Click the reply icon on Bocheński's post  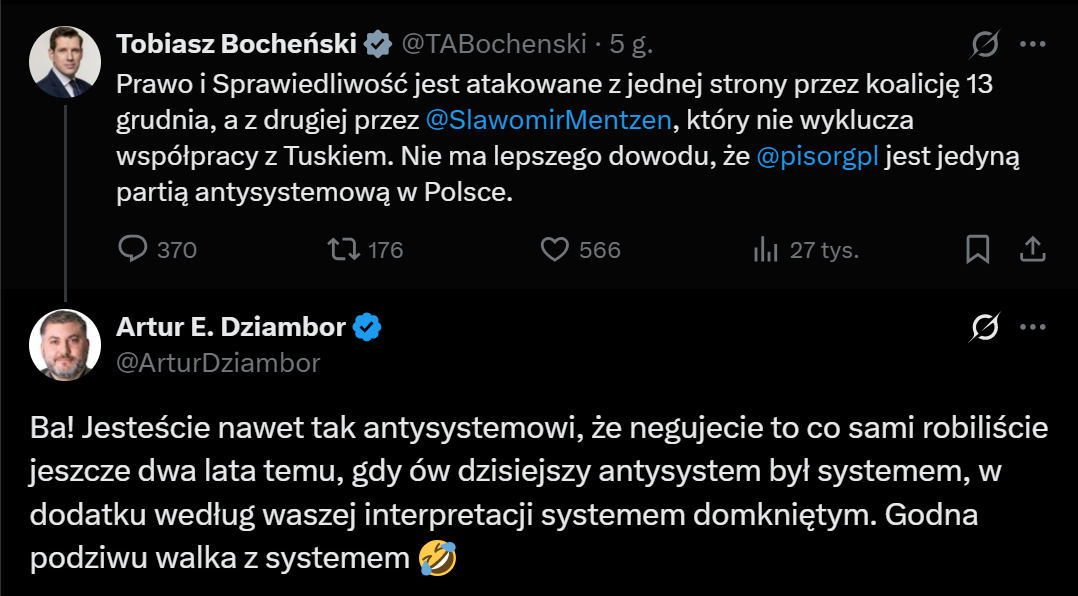tap(133, 249)
